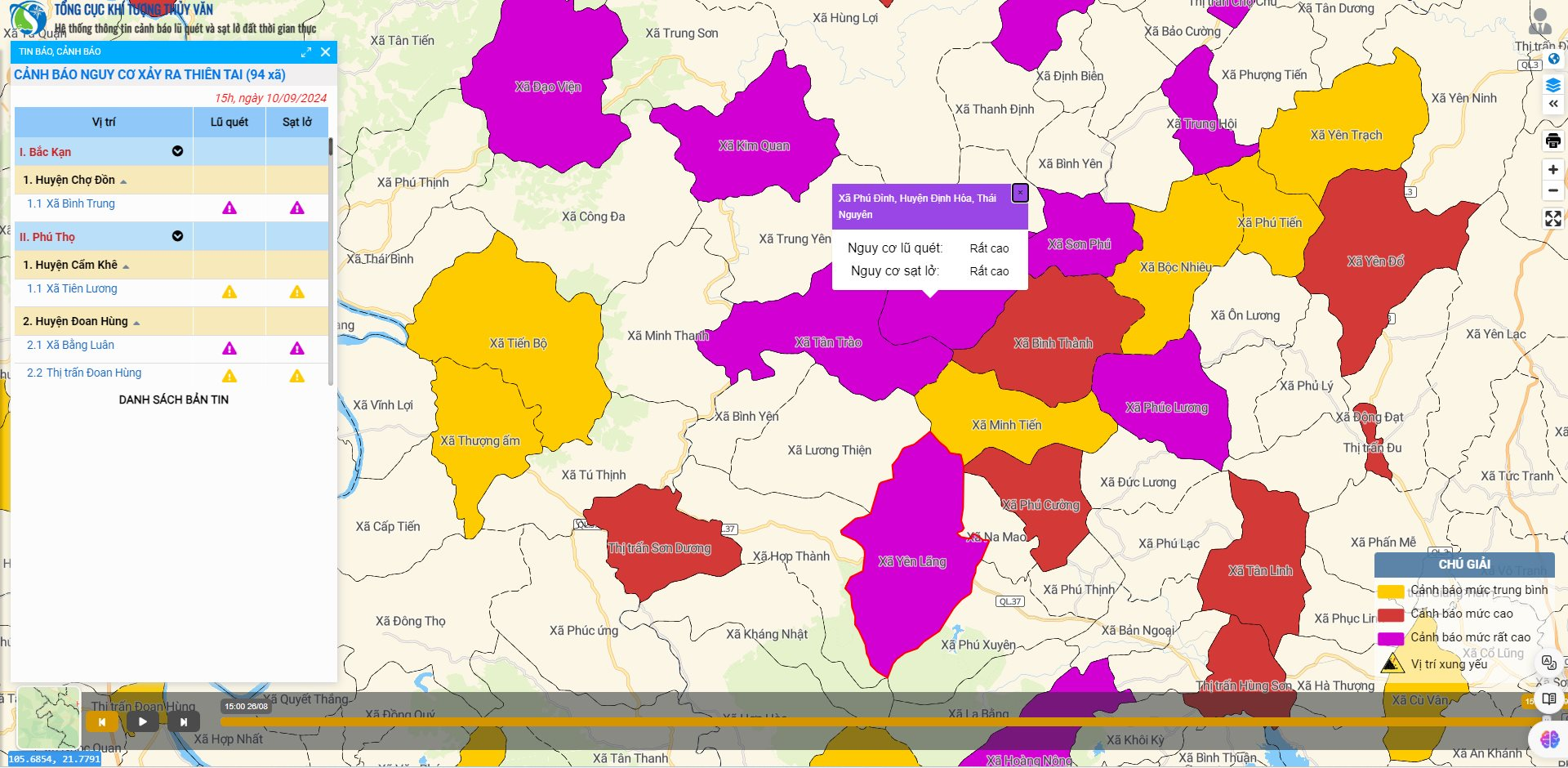Image resolution: width=1568 pixels, height=768 pixels.
Task: Zoom out the map with minus button
Action: [1552, 190]
